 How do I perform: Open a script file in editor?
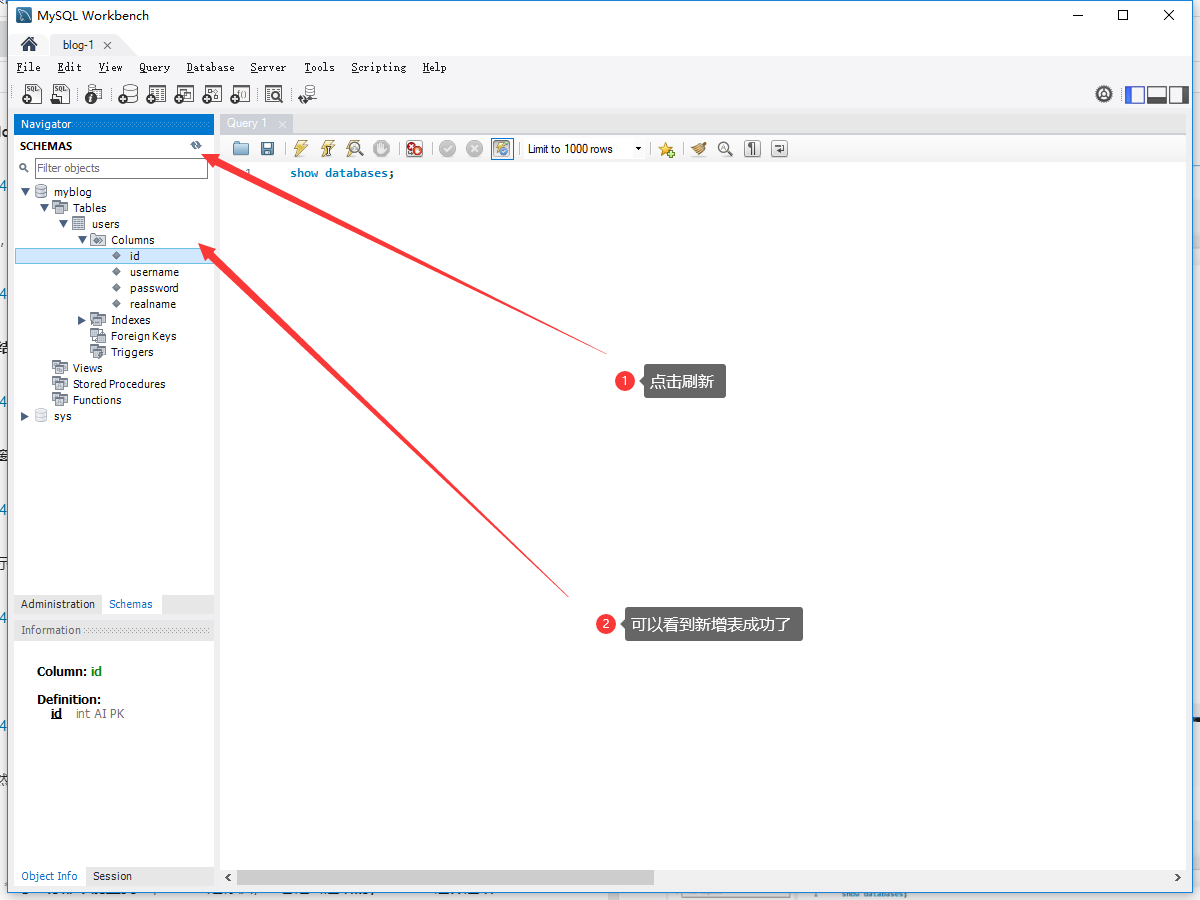tap(241, 149)
